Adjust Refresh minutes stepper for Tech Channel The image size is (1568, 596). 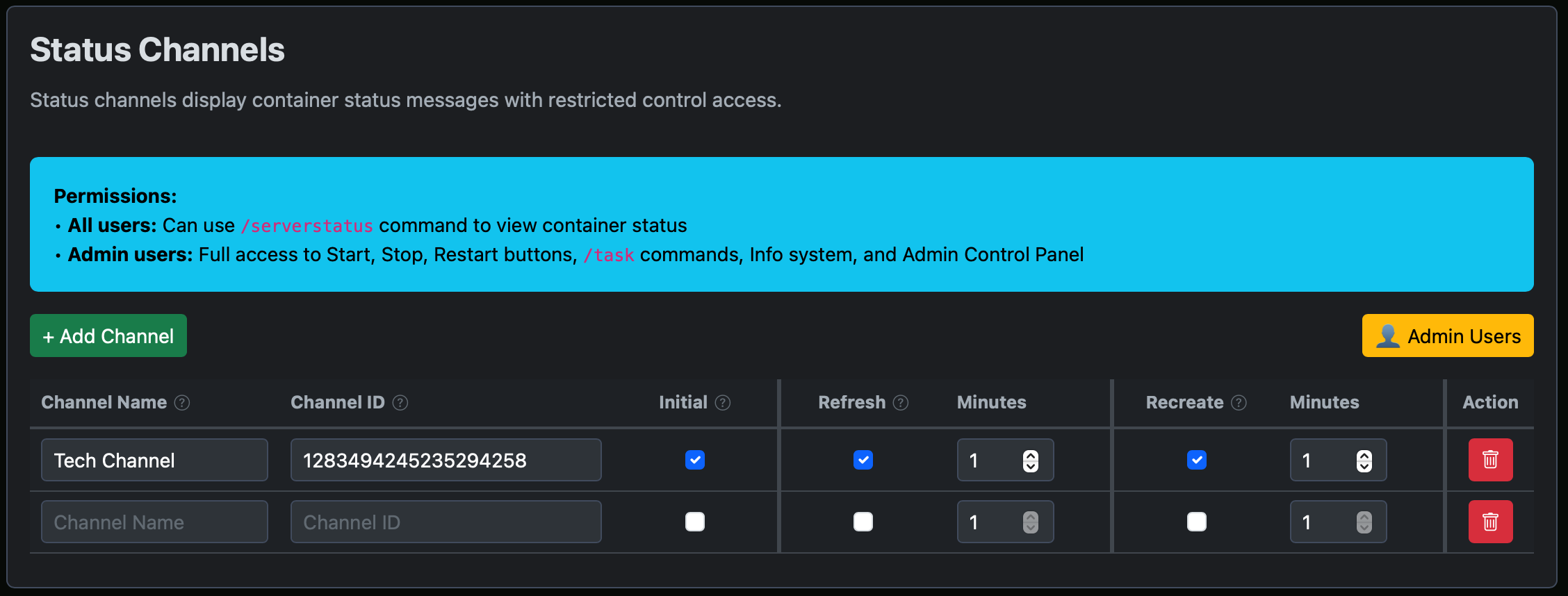(1031, 461)
